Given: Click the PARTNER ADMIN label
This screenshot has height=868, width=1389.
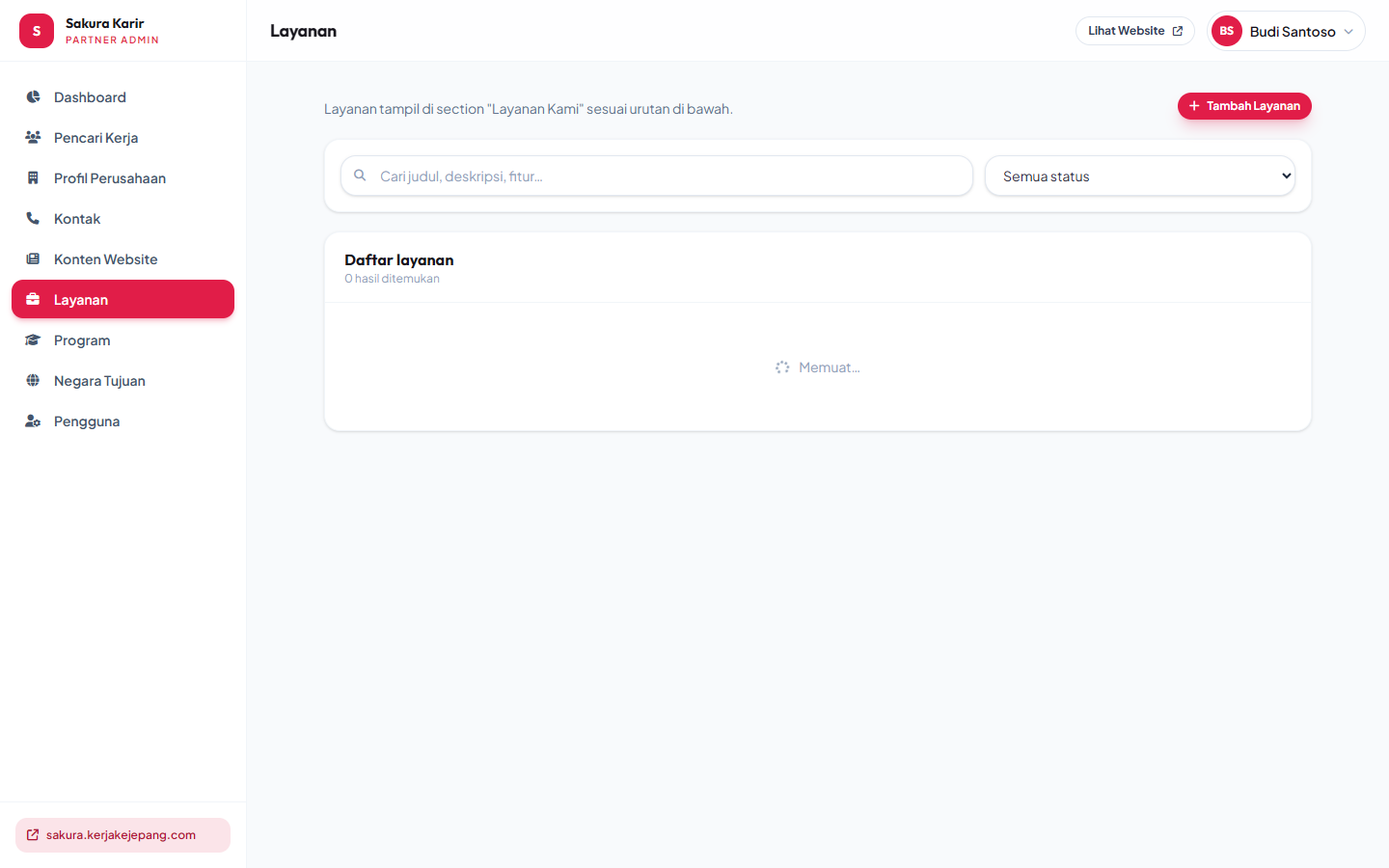Looking at the screenshot, I should point(112,41).
